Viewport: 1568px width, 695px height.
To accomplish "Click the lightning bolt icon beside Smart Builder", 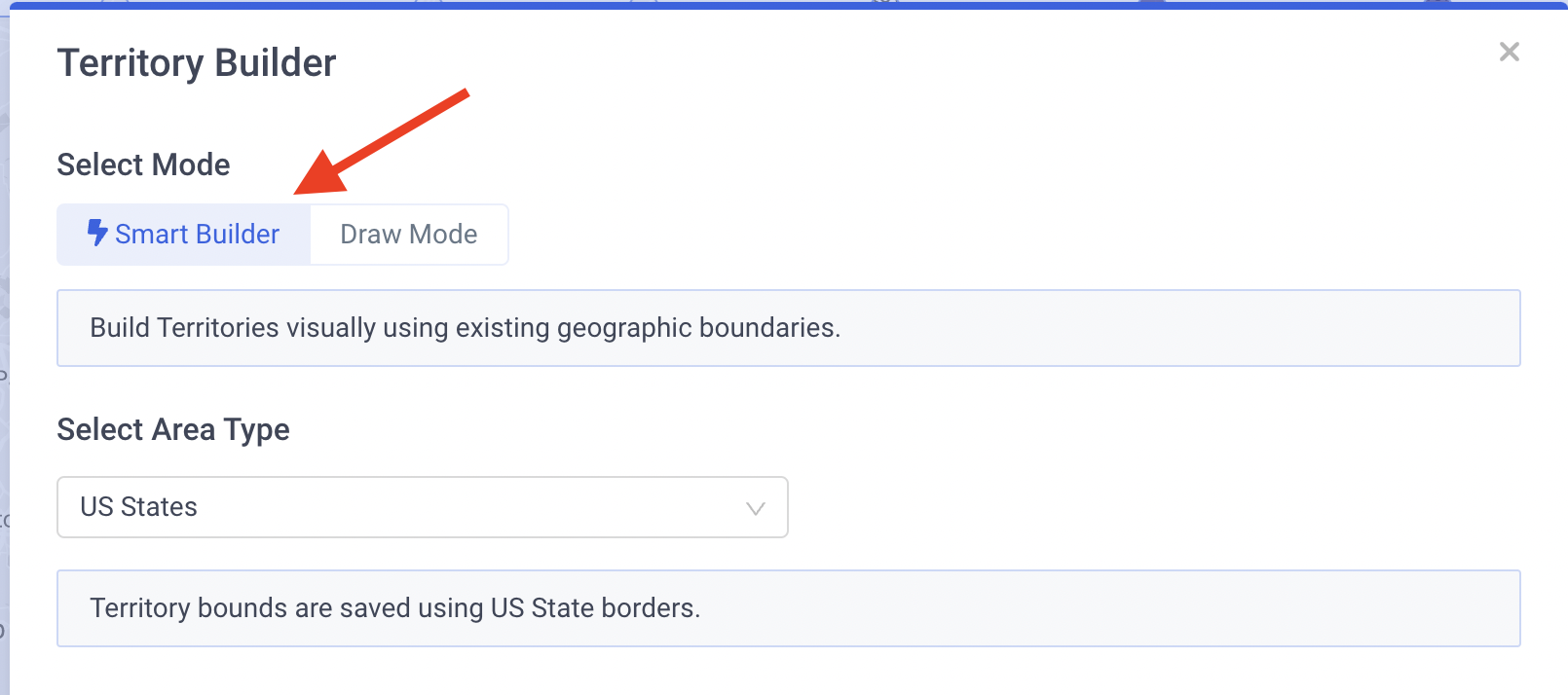I will (96, 233).
